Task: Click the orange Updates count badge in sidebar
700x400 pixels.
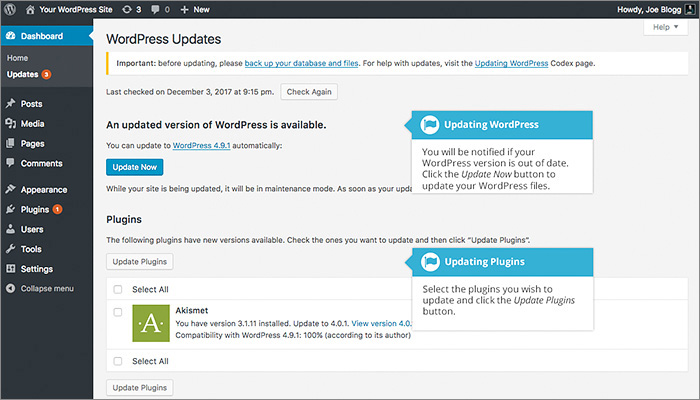Action: (x=46, y=74)
